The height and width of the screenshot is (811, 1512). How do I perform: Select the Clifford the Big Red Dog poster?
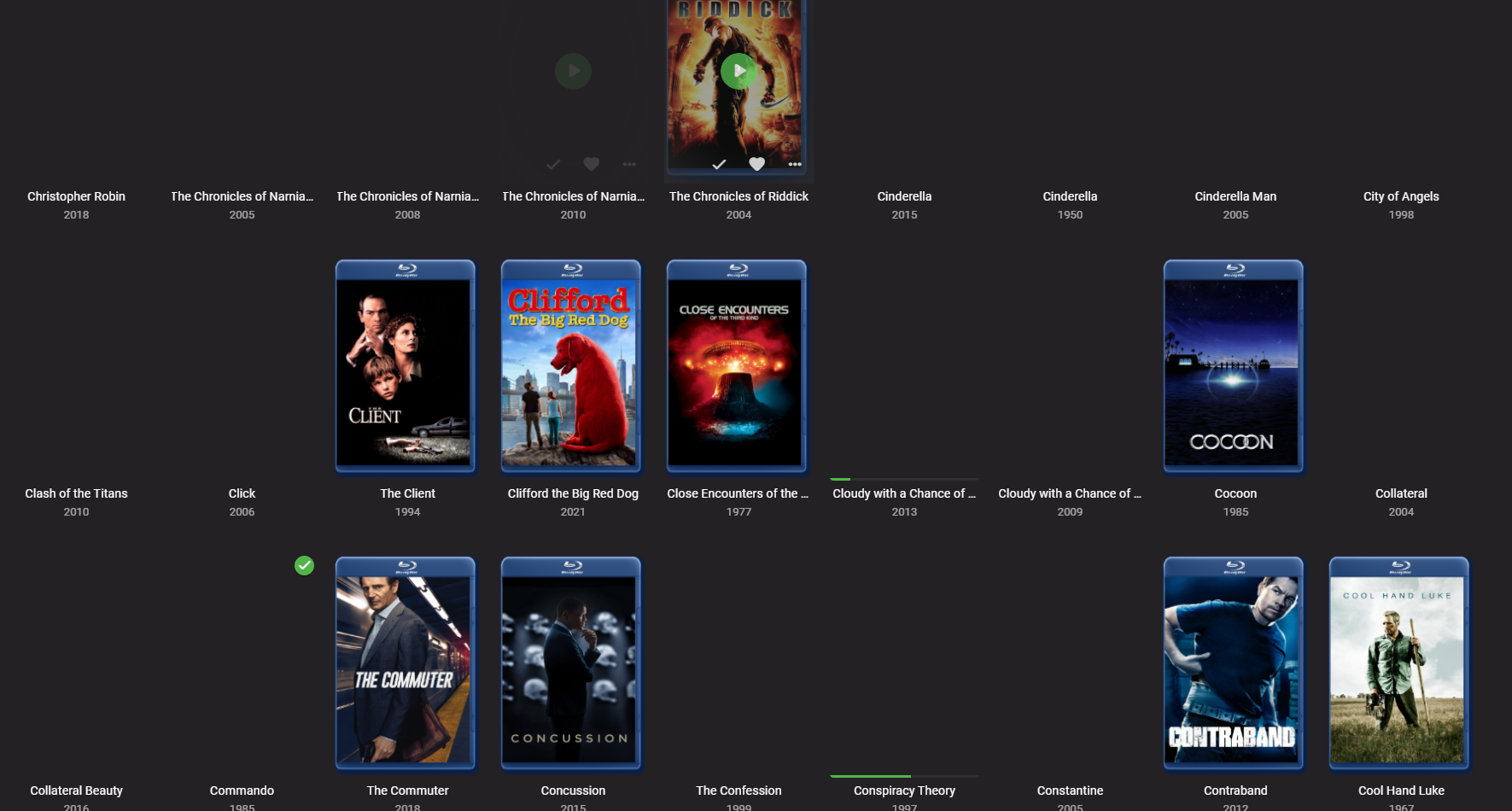click(571, 366)
